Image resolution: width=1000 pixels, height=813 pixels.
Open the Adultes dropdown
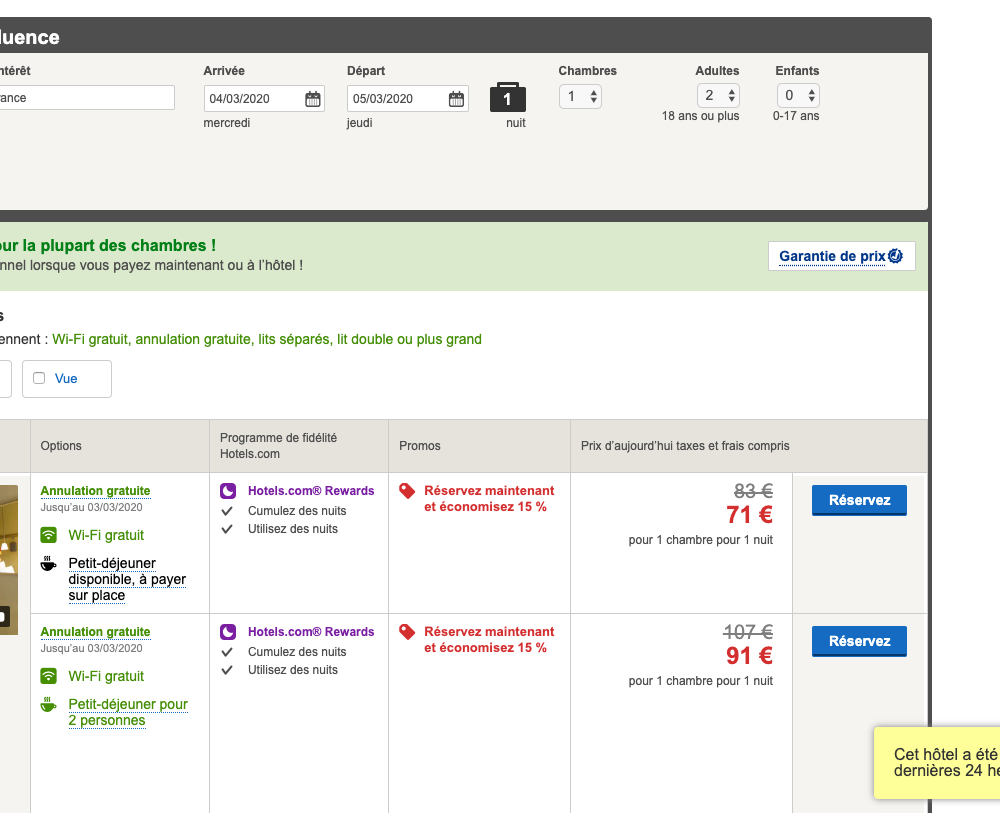point(718,96)
